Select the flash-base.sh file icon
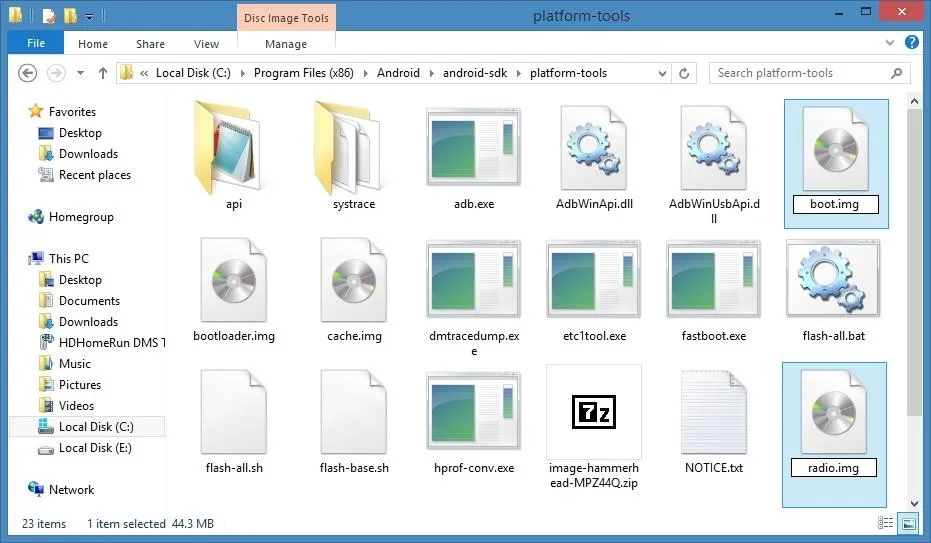 pos(353,412)
